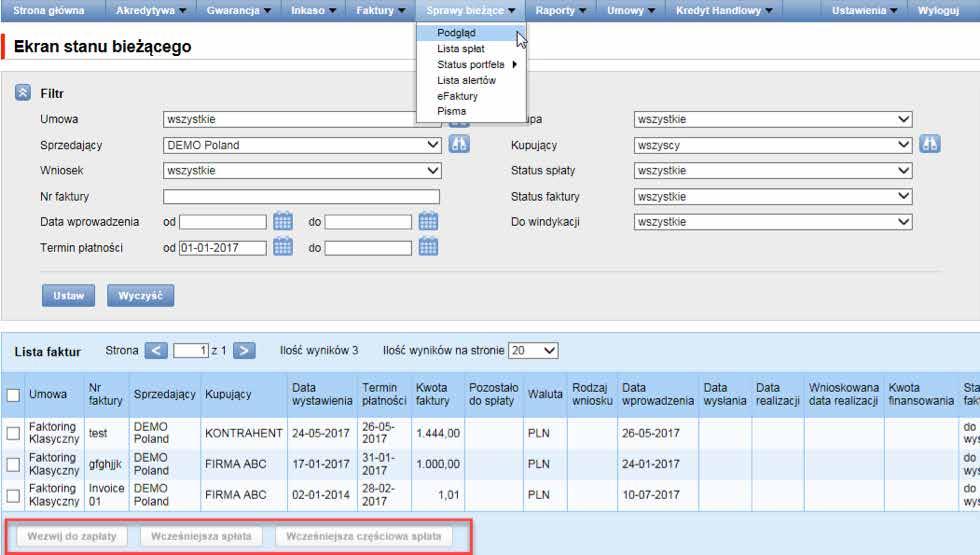Focus the page number input field
The height and width of the screenshot is (555, 980).
[191, 351]
